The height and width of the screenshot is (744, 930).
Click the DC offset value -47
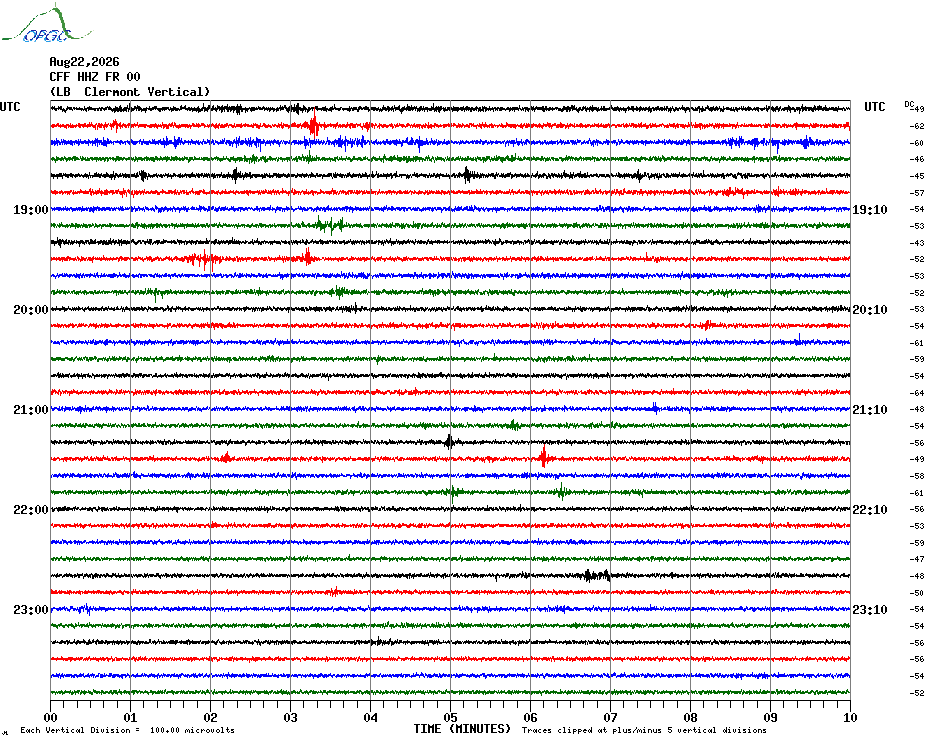(x=917, y=559)
